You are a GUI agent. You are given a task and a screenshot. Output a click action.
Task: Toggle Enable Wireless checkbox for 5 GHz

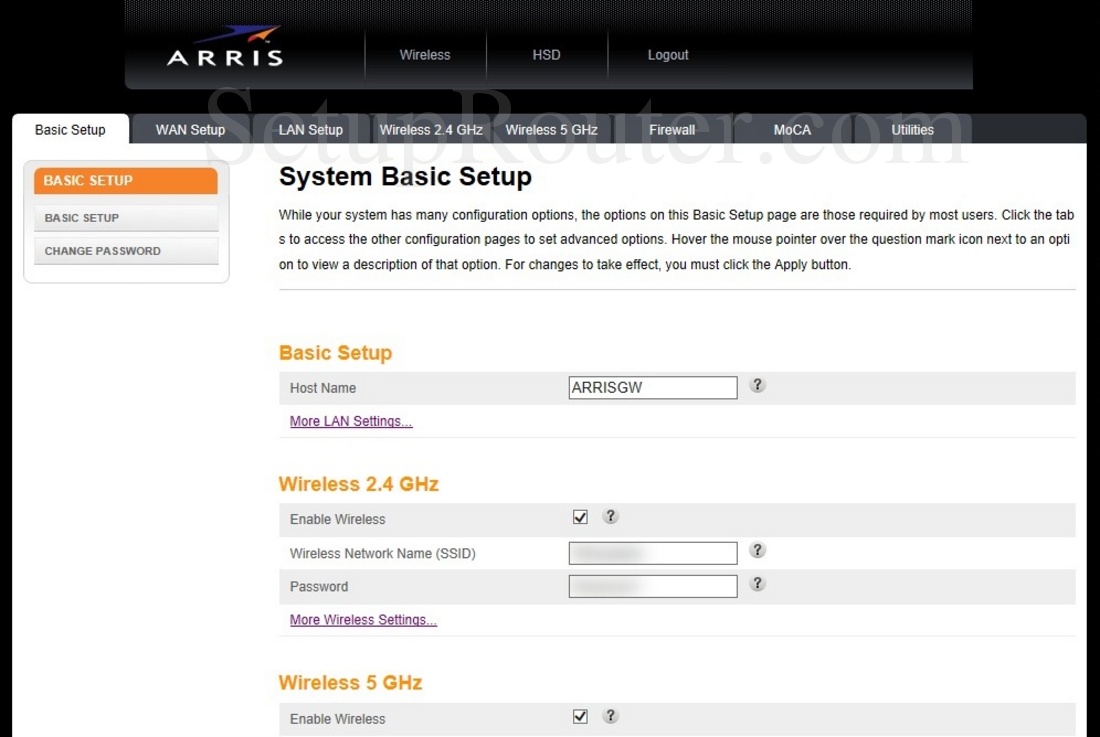tap(580, 716)
